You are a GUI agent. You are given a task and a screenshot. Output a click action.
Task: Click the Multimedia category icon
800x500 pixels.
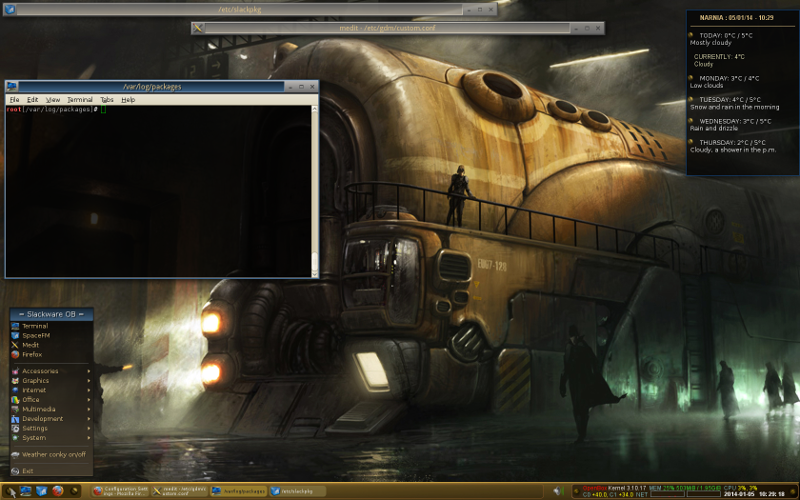click(15, 409)
